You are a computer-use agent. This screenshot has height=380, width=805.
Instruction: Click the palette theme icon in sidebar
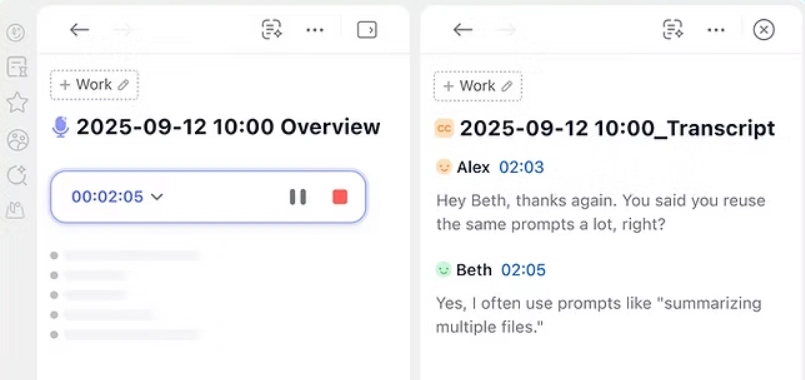click(18, 140)
